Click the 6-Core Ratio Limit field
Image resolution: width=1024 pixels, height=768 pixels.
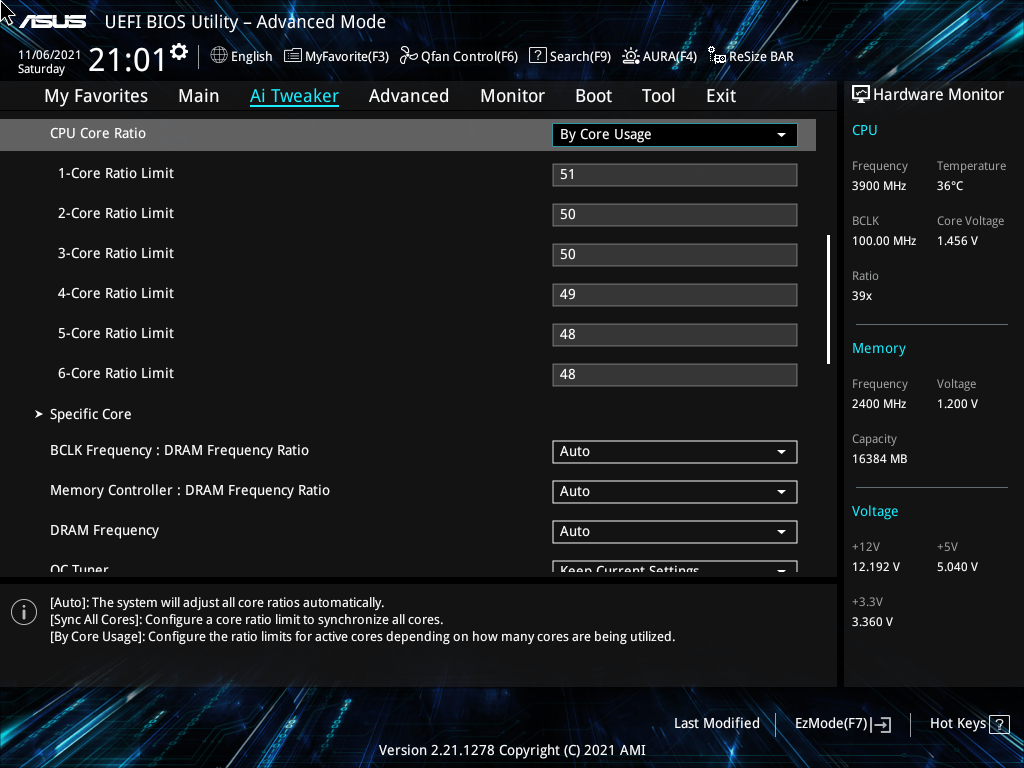click(675, 375)
